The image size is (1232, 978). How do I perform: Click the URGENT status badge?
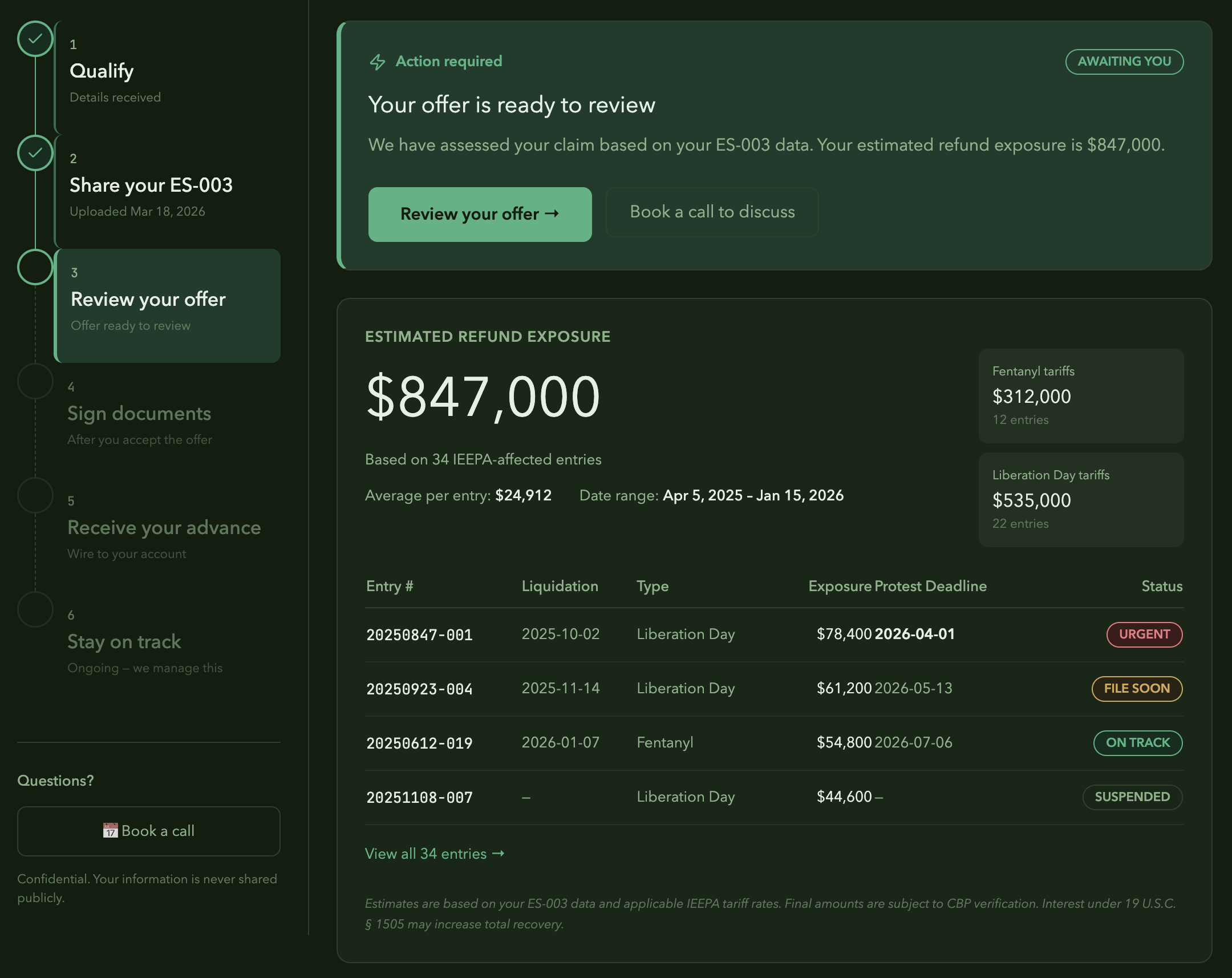click(x=1144, y=635)
